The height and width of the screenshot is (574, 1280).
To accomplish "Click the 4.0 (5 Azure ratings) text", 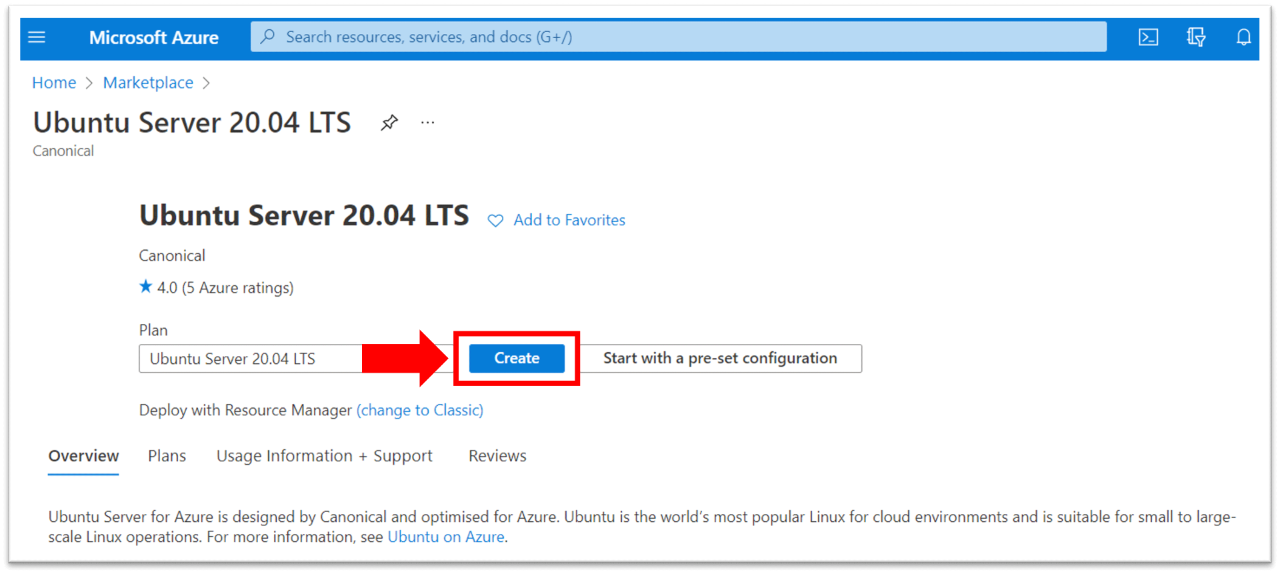I will [x=225, y=288].
